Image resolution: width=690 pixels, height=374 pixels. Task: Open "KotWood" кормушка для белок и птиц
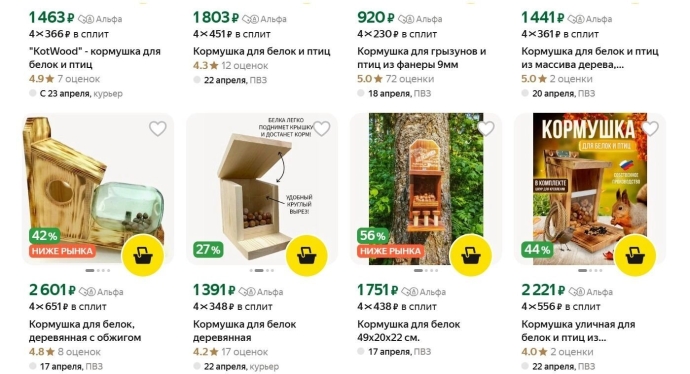(95, 58)
